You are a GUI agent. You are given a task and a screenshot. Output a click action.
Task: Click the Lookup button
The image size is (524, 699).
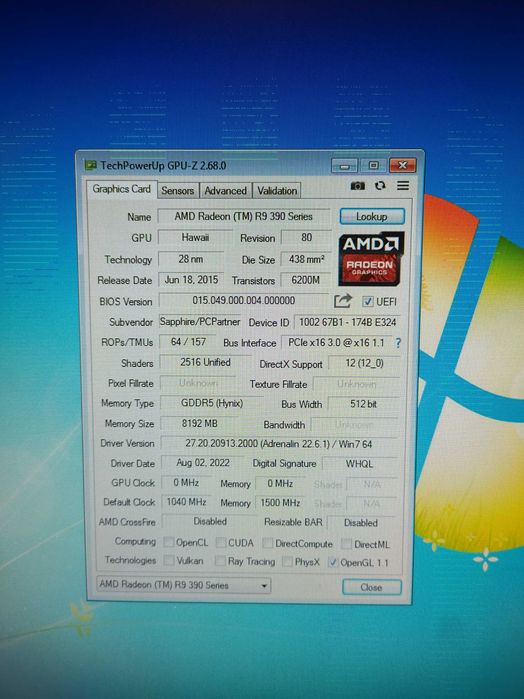point(372,217)
